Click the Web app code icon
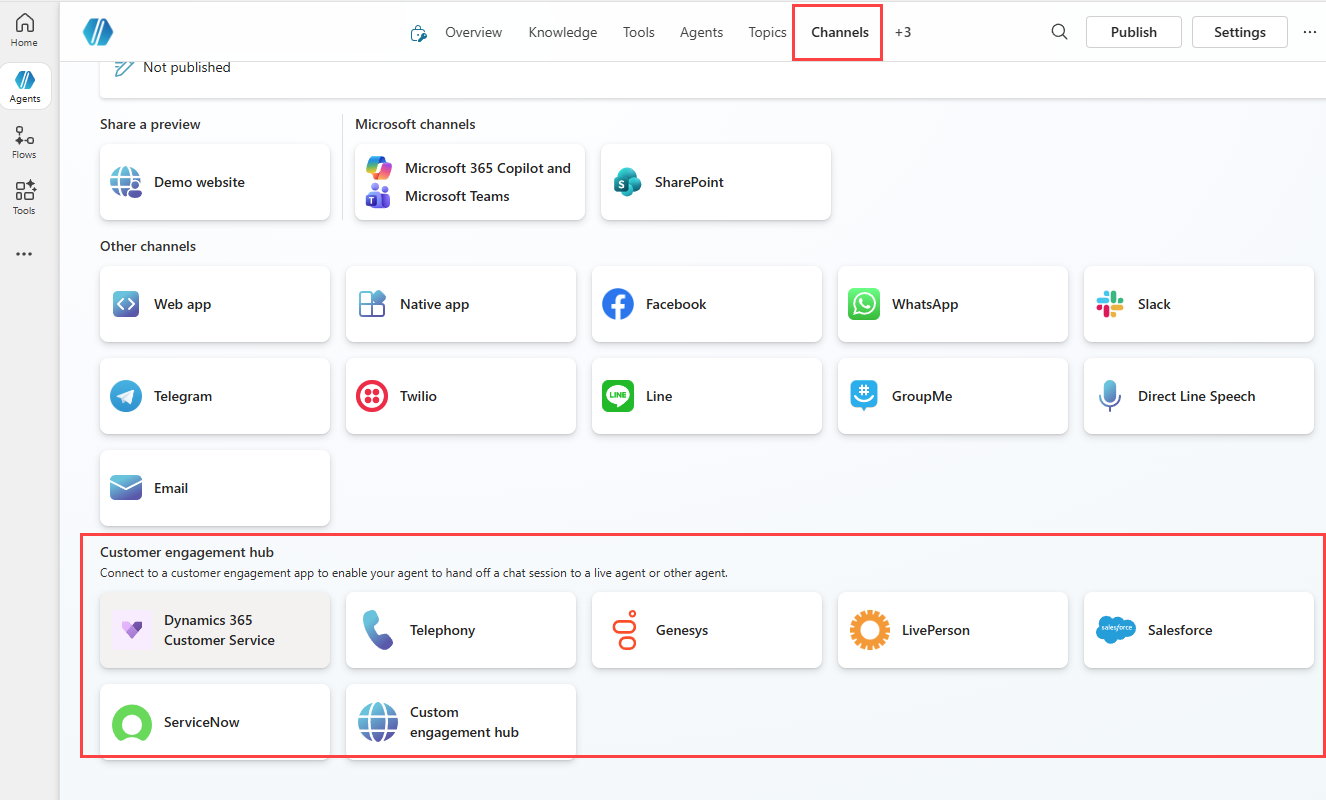The height and width of the screenshot is (800, 1326). (126, 304)
